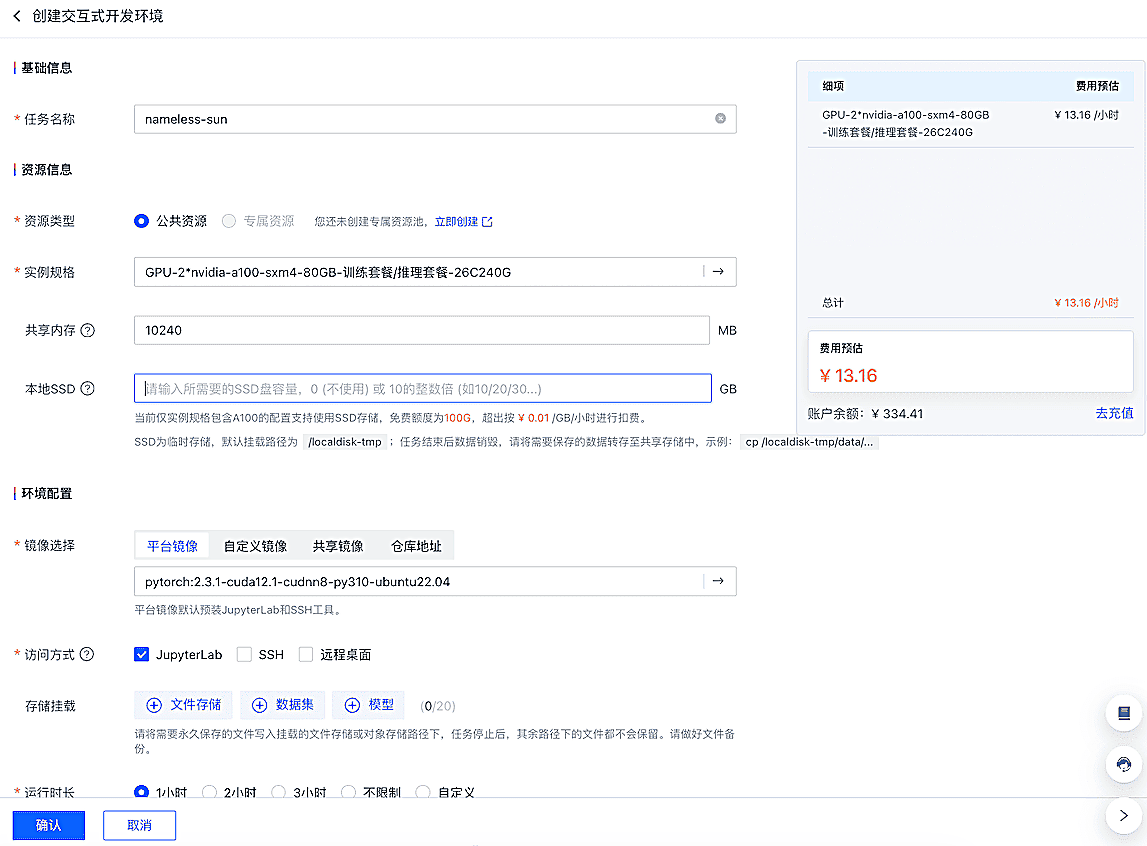Click the 共享内存 MB input field
The height and width of the screenshot is (846, 1147).
point(422,331)
